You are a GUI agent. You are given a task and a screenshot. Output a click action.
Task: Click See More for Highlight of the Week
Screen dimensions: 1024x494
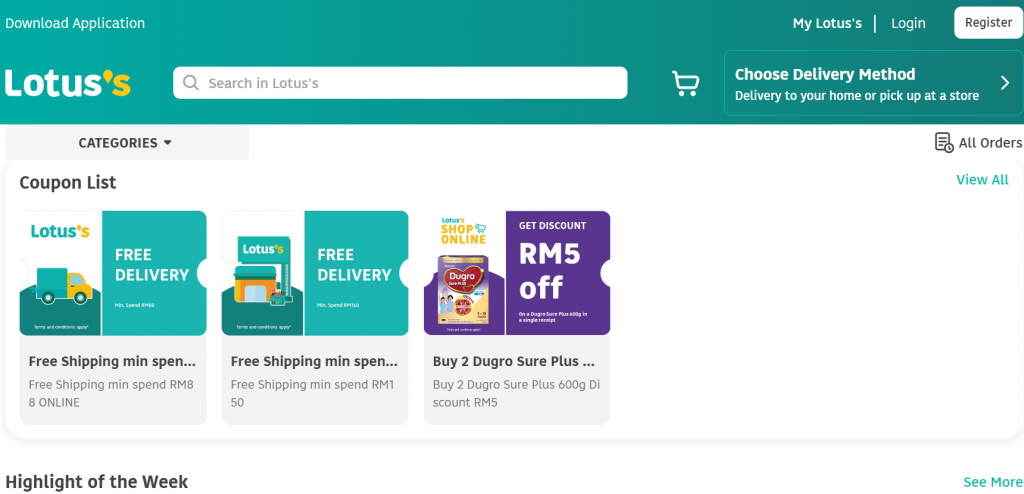(x=993, y=482)
